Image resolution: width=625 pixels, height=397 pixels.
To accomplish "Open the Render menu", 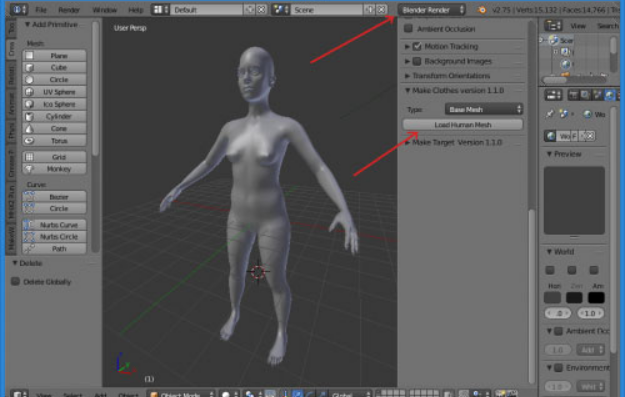I will point(69,10).
